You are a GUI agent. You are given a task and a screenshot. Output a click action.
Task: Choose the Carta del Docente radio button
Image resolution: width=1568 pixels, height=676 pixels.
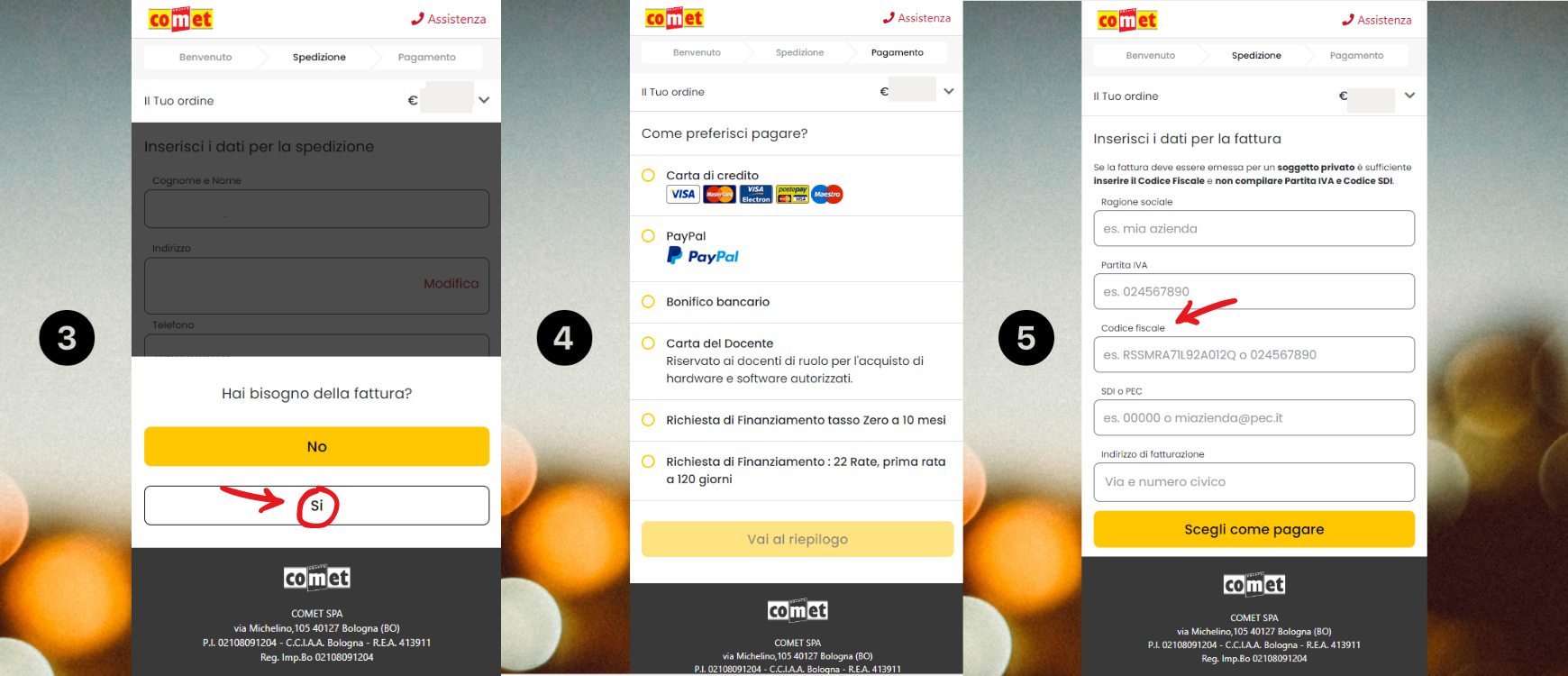tap(648, 343)
